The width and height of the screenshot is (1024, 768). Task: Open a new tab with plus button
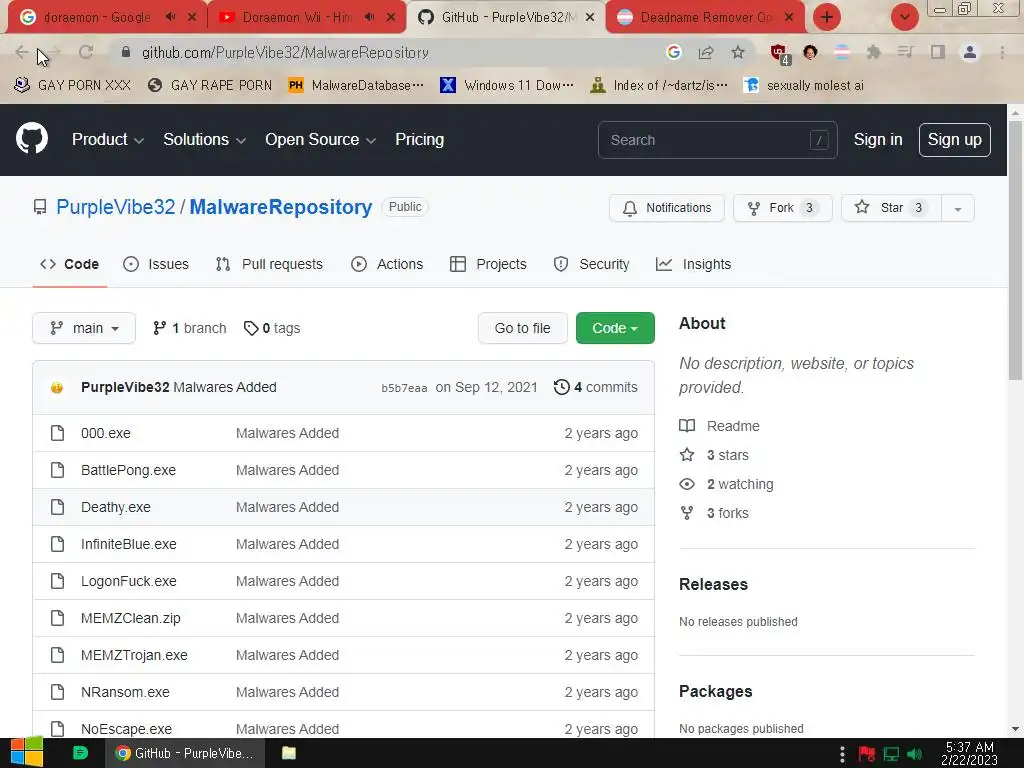(827, 17)
